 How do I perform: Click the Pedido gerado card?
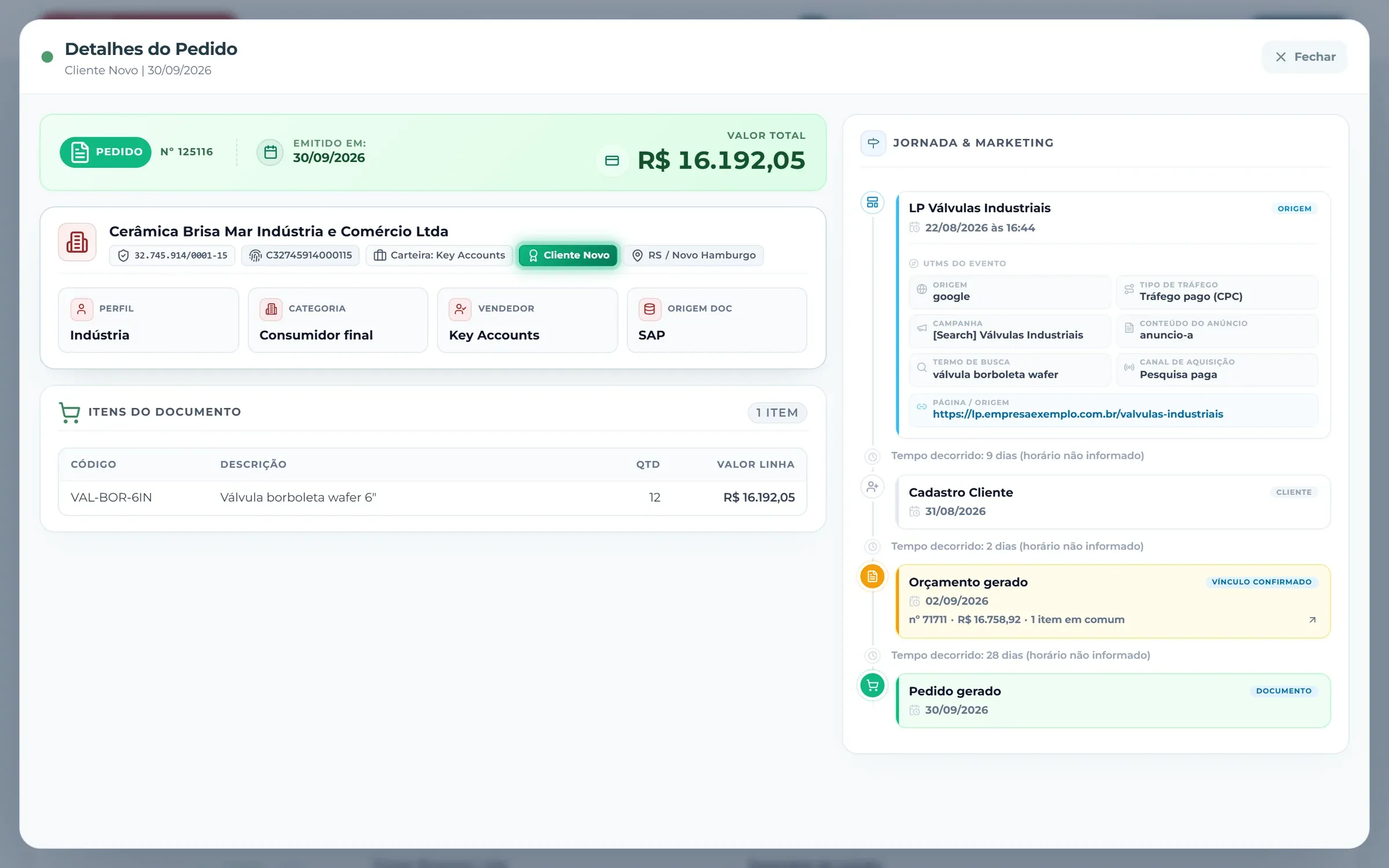click(x=1113, y=700)
